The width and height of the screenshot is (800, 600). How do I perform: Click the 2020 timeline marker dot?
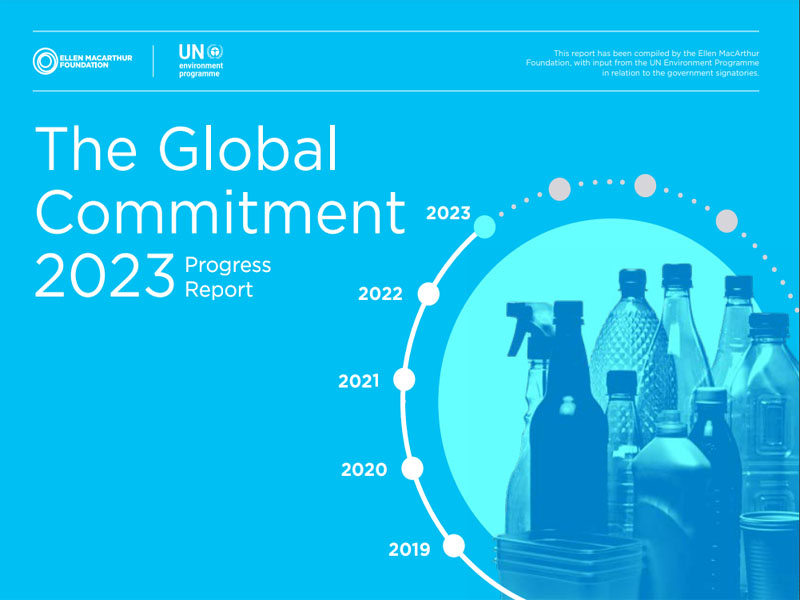click(412, 468)
